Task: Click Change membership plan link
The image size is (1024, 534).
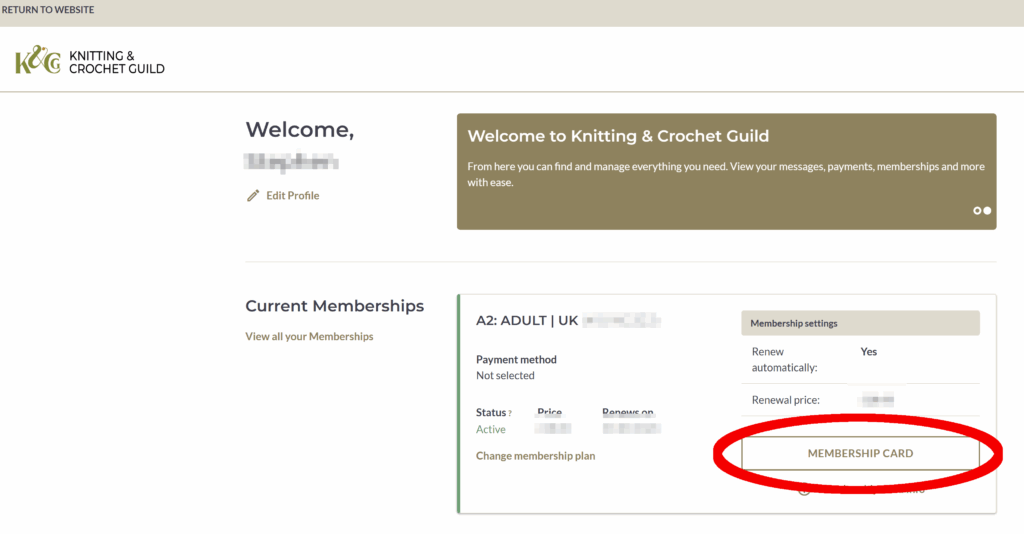Action: point(536,456)
